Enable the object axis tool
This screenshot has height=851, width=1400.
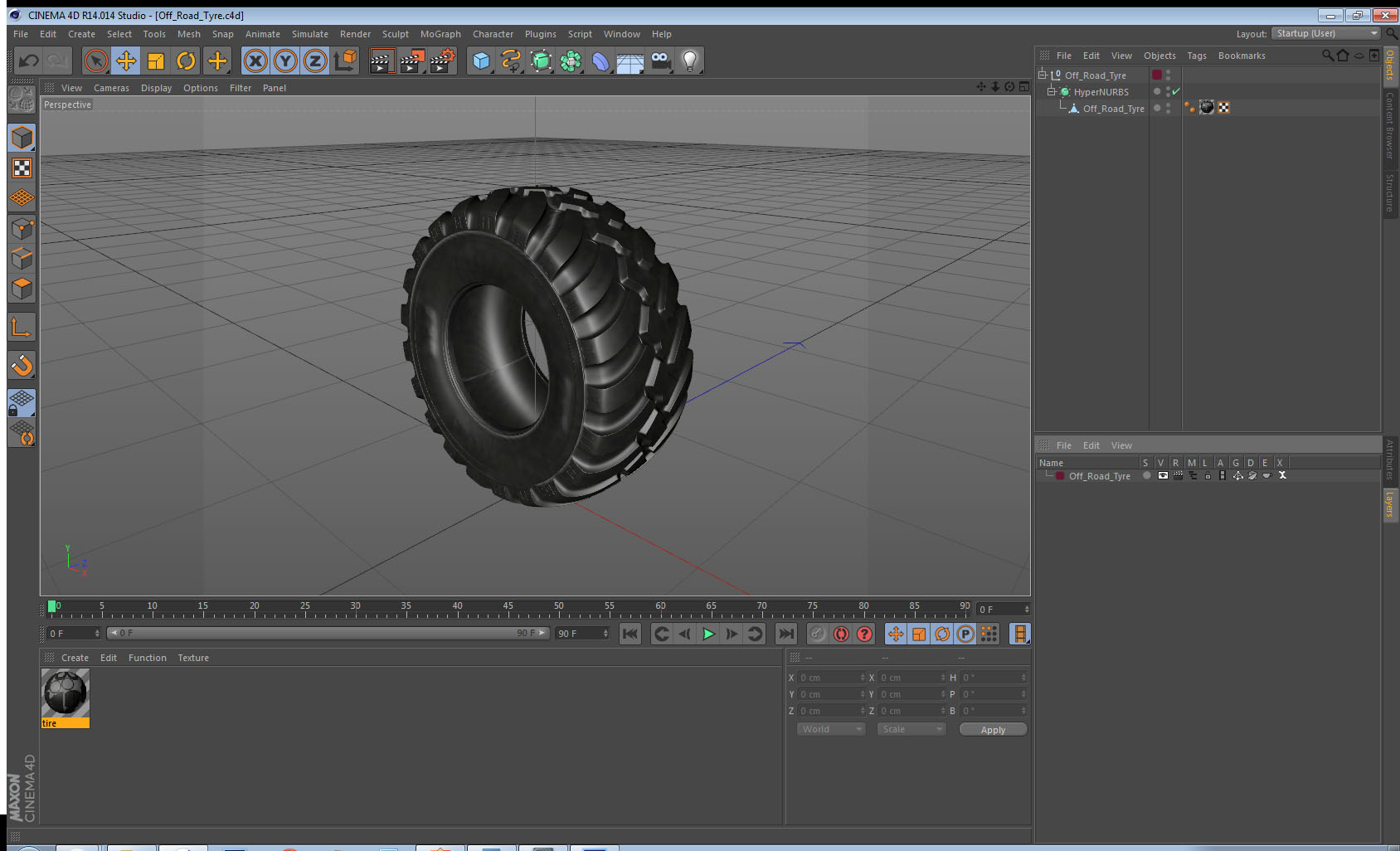tap(22, 327)
